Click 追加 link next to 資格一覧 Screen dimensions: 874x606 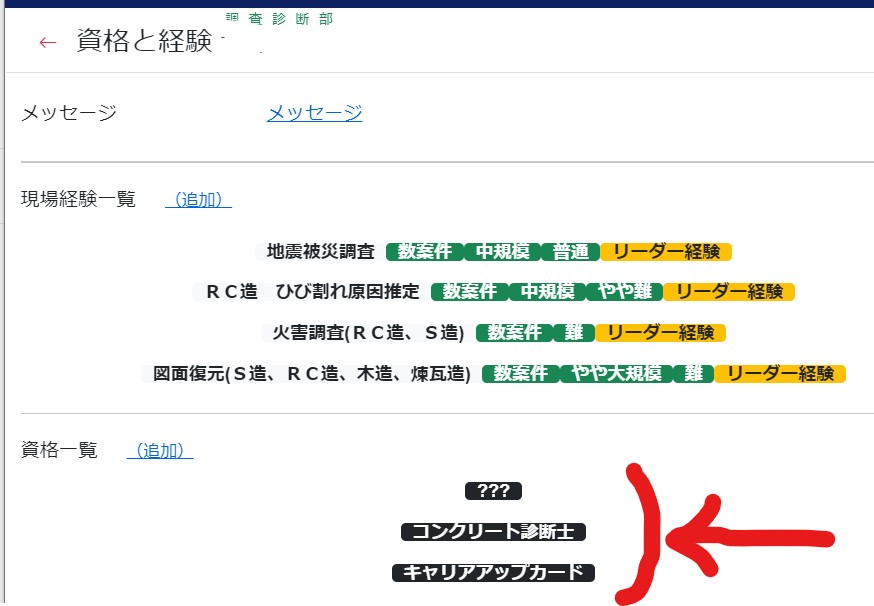tap(160, 450)
